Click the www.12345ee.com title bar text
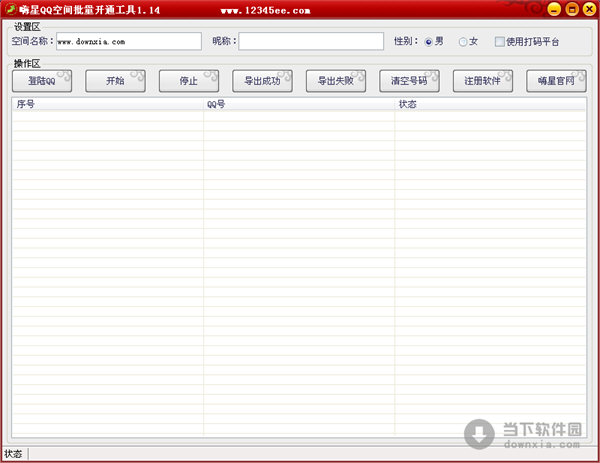This screenshot has width=600, height=463. click(x=266, y=11)
